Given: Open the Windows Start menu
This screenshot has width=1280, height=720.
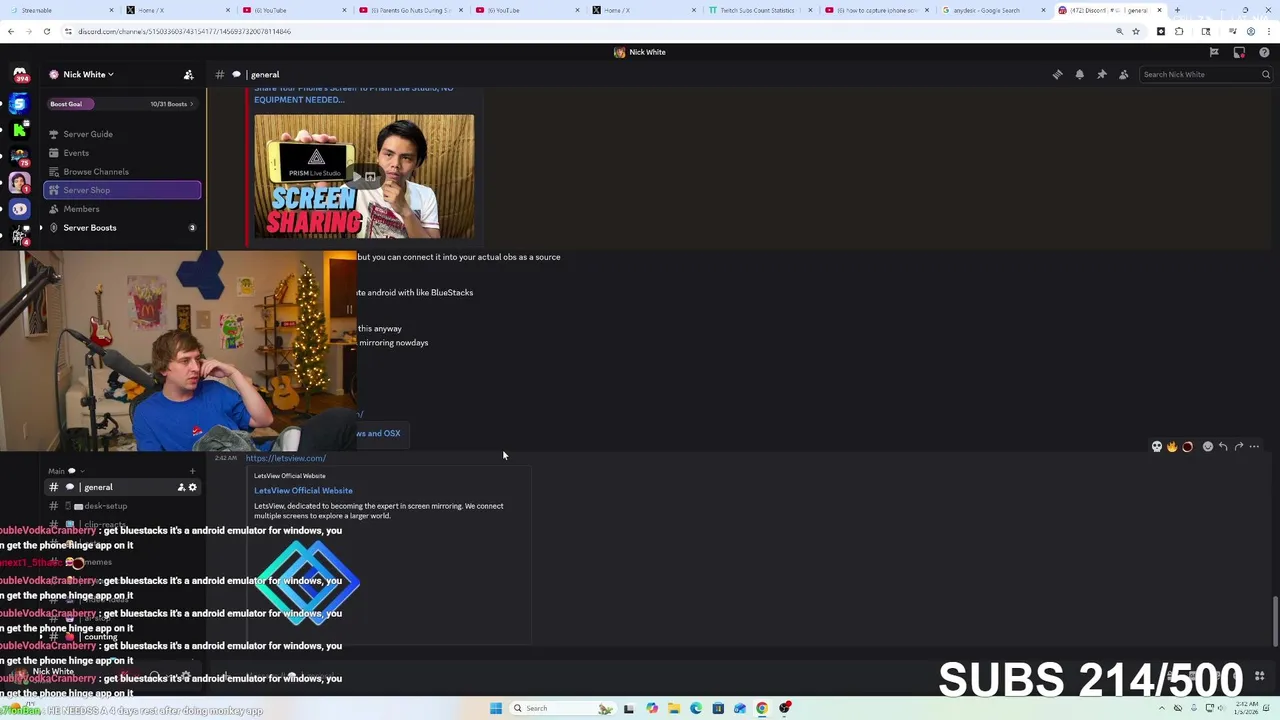Looking at the screenshot, I should (x=495, y=708).
